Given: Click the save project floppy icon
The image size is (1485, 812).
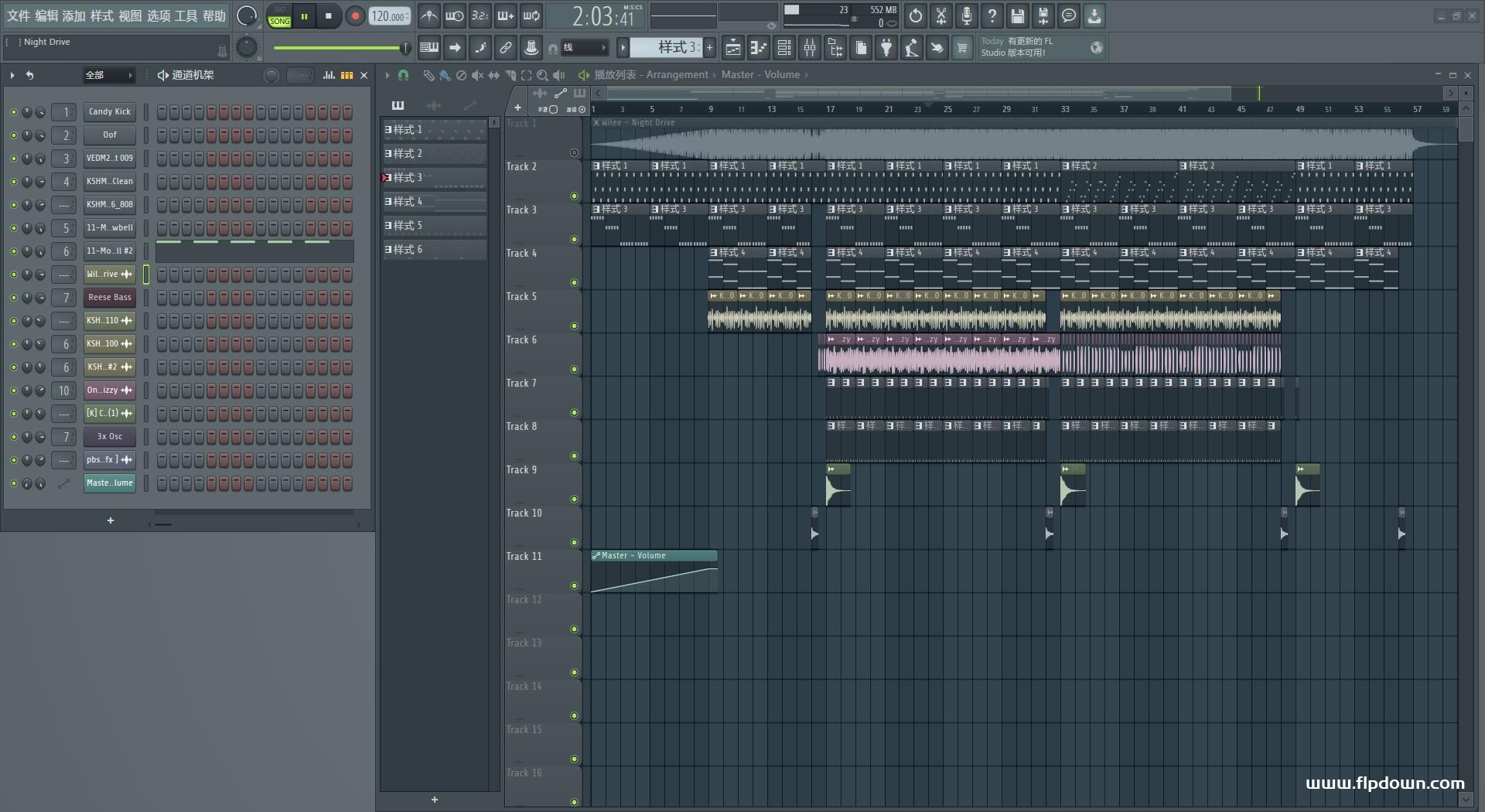Looking at the screenshot, I should pos(1018,15).
